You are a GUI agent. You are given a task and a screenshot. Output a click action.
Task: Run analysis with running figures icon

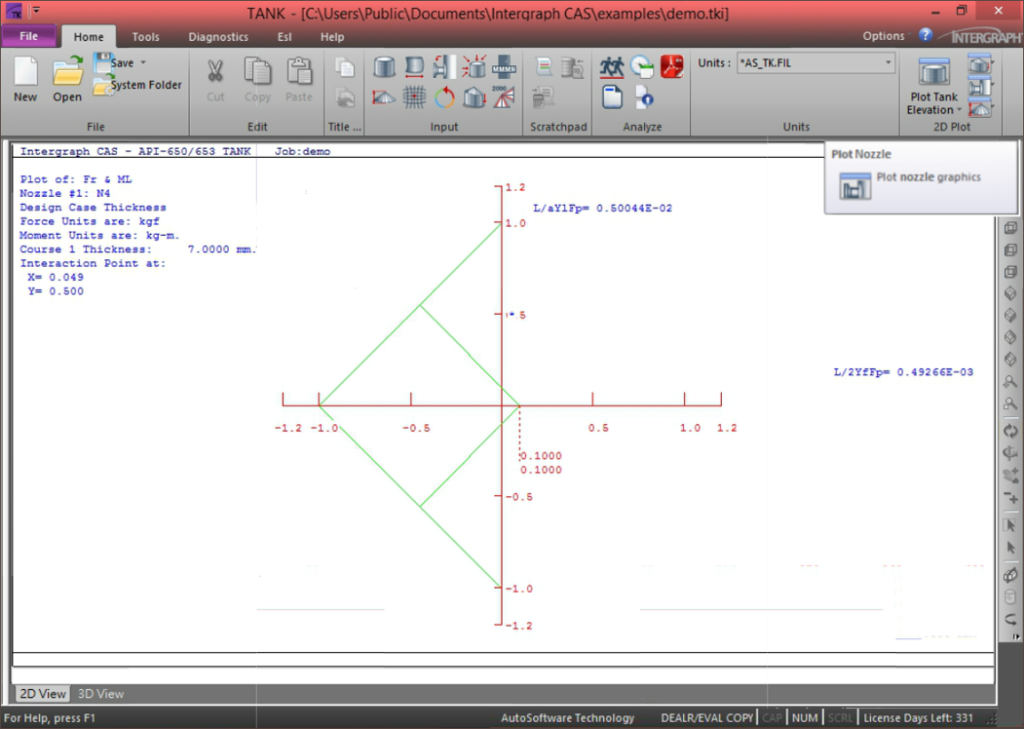pyautogui.click(x=612, y=67)
